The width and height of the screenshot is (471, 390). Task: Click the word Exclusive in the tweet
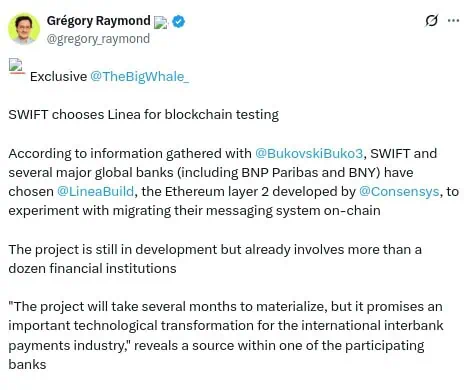click(x=58, y=77)
